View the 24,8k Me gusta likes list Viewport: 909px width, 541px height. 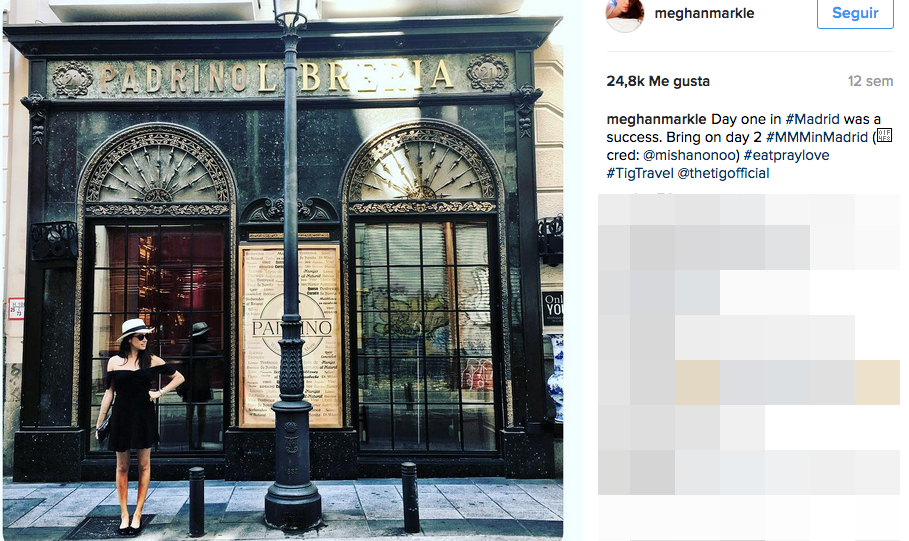pyautogui.click(x=658, y=81)
